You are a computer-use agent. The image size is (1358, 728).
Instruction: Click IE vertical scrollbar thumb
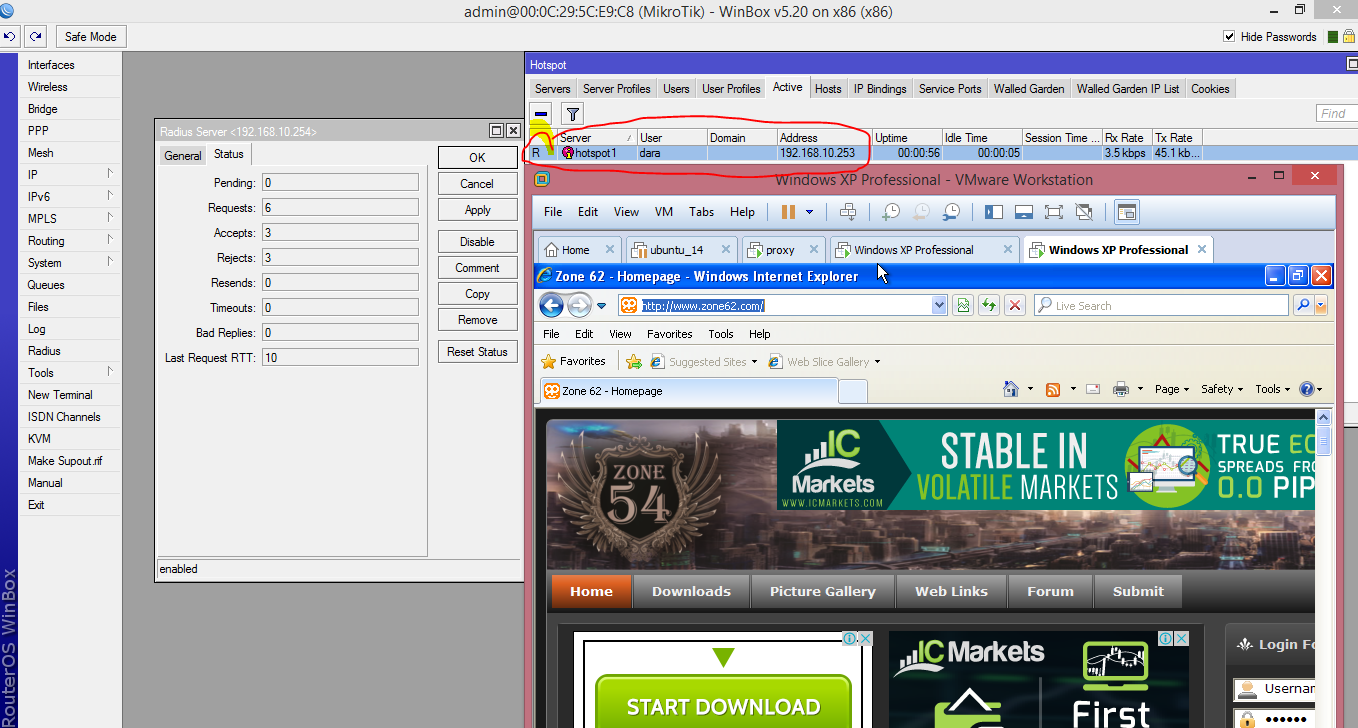1324,441
